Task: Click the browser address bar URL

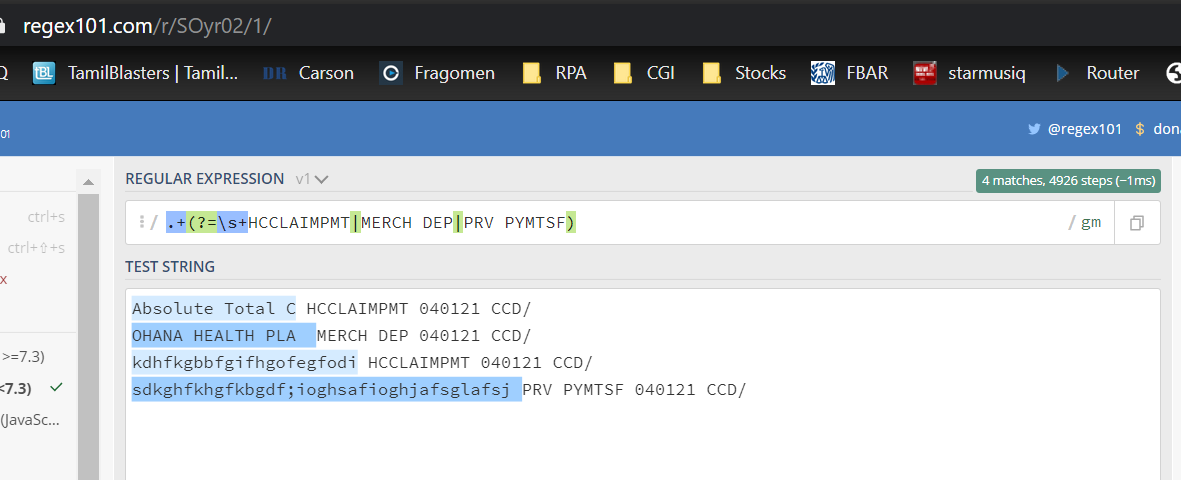Action: (x=147, y=25)
